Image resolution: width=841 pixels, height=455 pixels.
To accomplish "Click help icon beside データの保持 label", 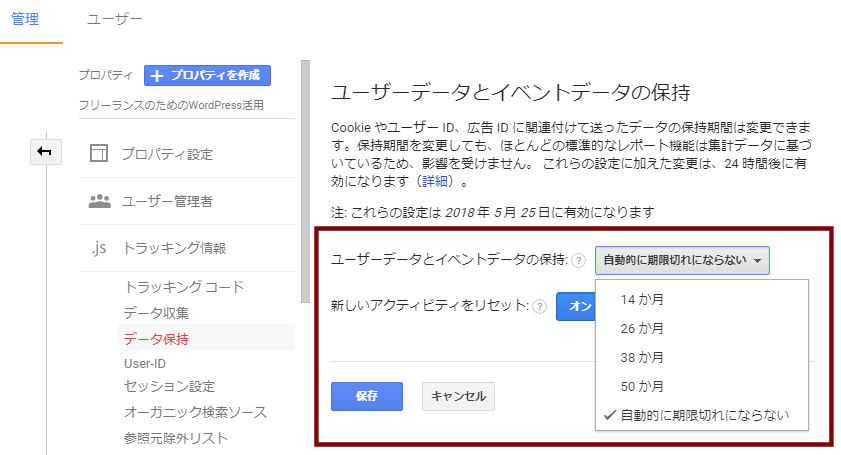I will click(x=578, y=261).
